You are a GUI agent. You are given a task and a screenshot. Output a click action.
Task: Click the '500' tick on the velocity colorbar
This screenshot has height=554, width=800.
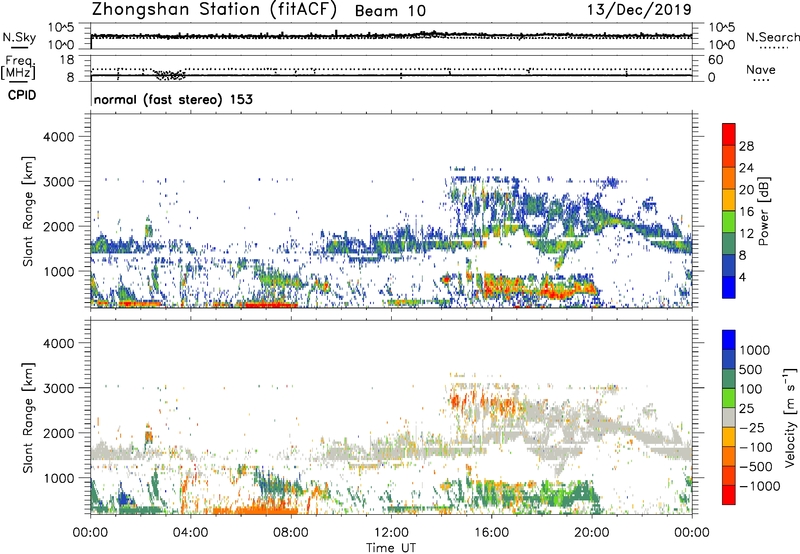[x=750, y=370]
